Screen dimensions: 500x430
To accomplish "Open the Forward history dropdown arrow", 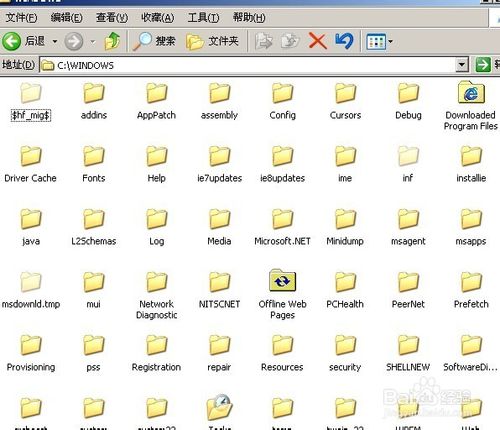I will [x=93, y=42].
